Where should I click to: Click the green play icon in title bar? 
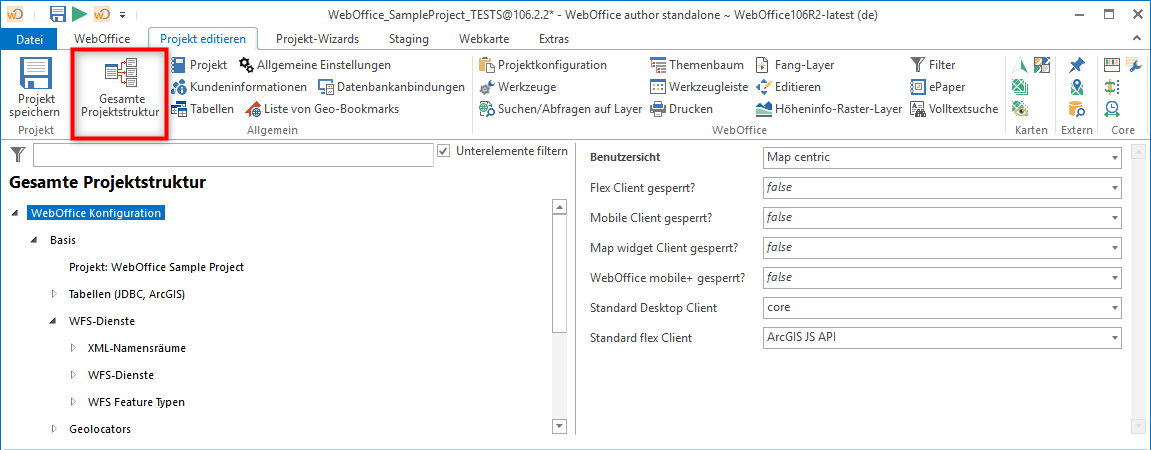[80, 14]
